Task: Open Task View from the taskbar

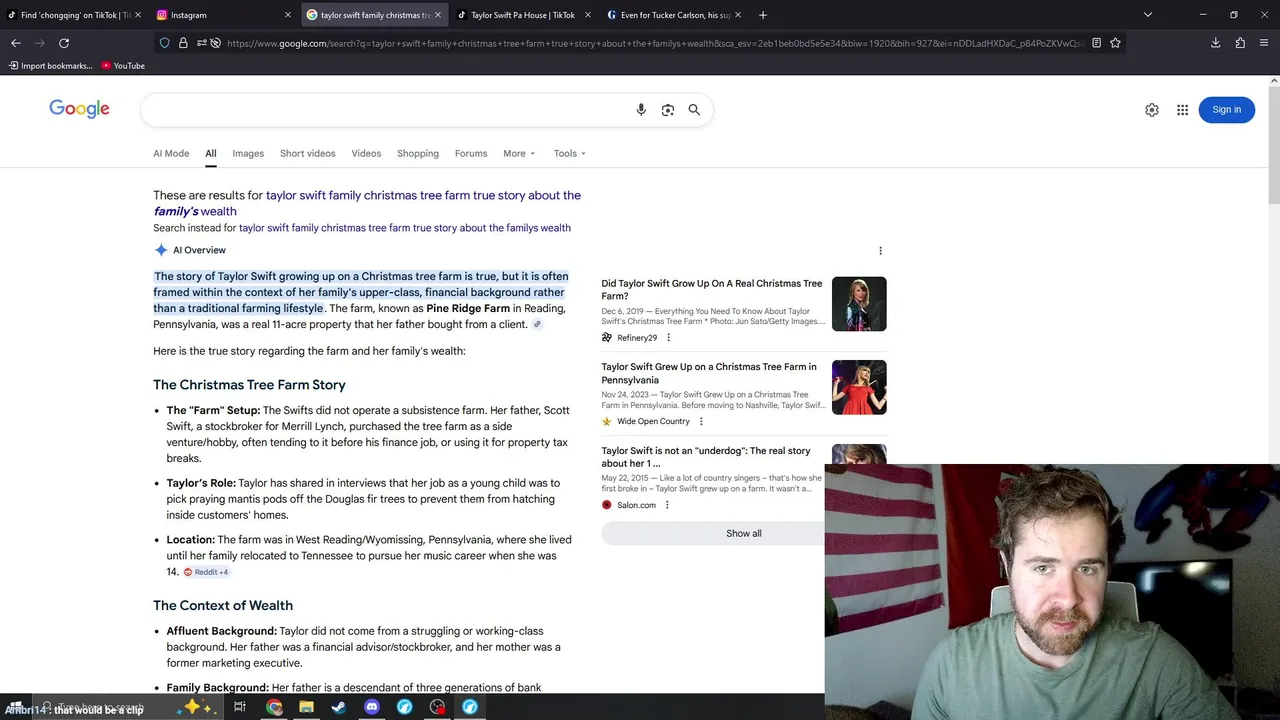Action: point(240,707)
